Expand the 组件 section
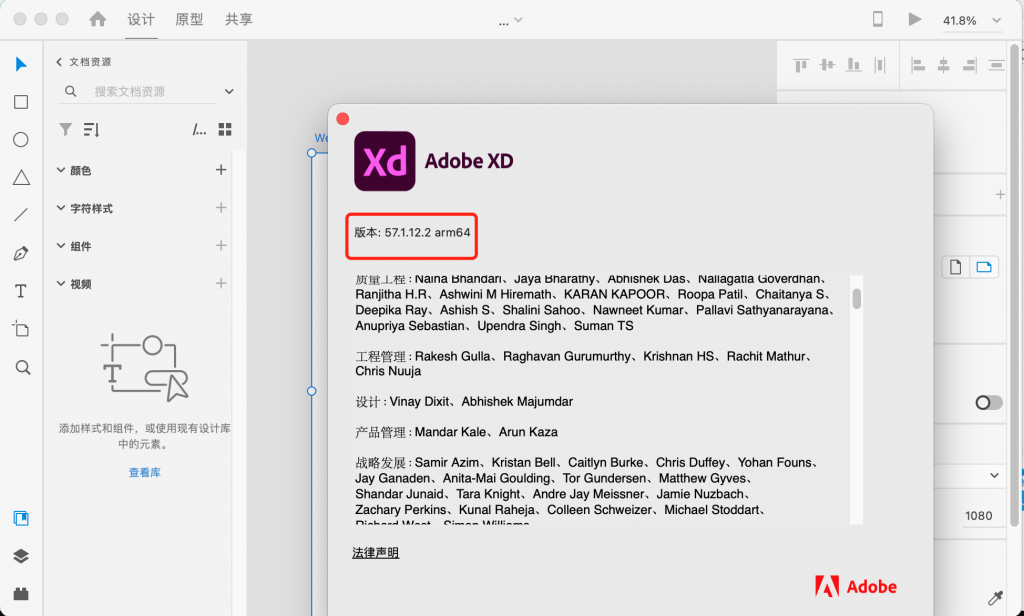Image resolution: width=1024 pixels, height=616 pixels. pyautogui.click(x=60, y=246)
